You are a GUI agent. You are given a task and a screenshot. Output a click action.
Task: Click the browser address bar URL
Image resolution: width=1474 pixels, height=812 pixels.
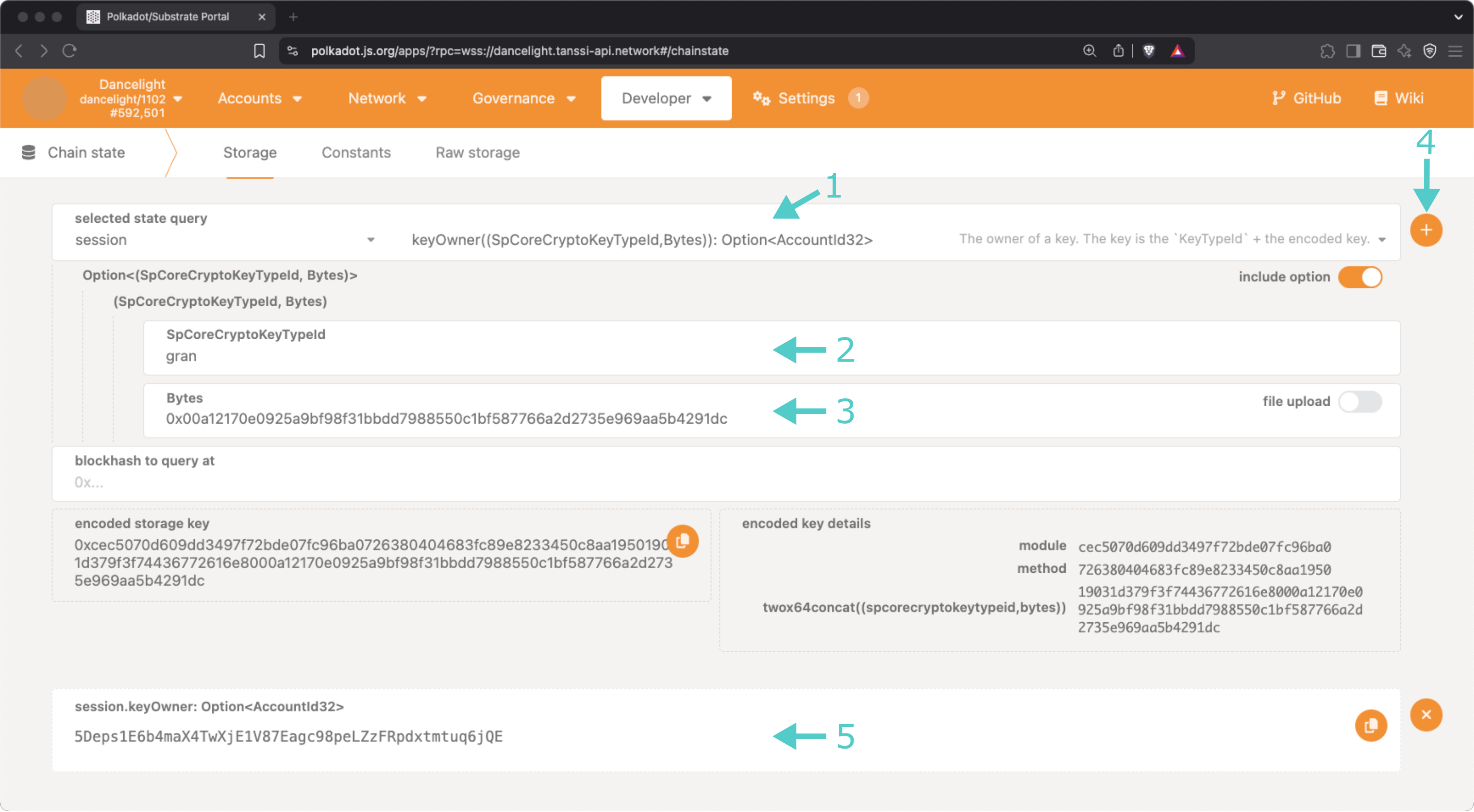[519, 51]
